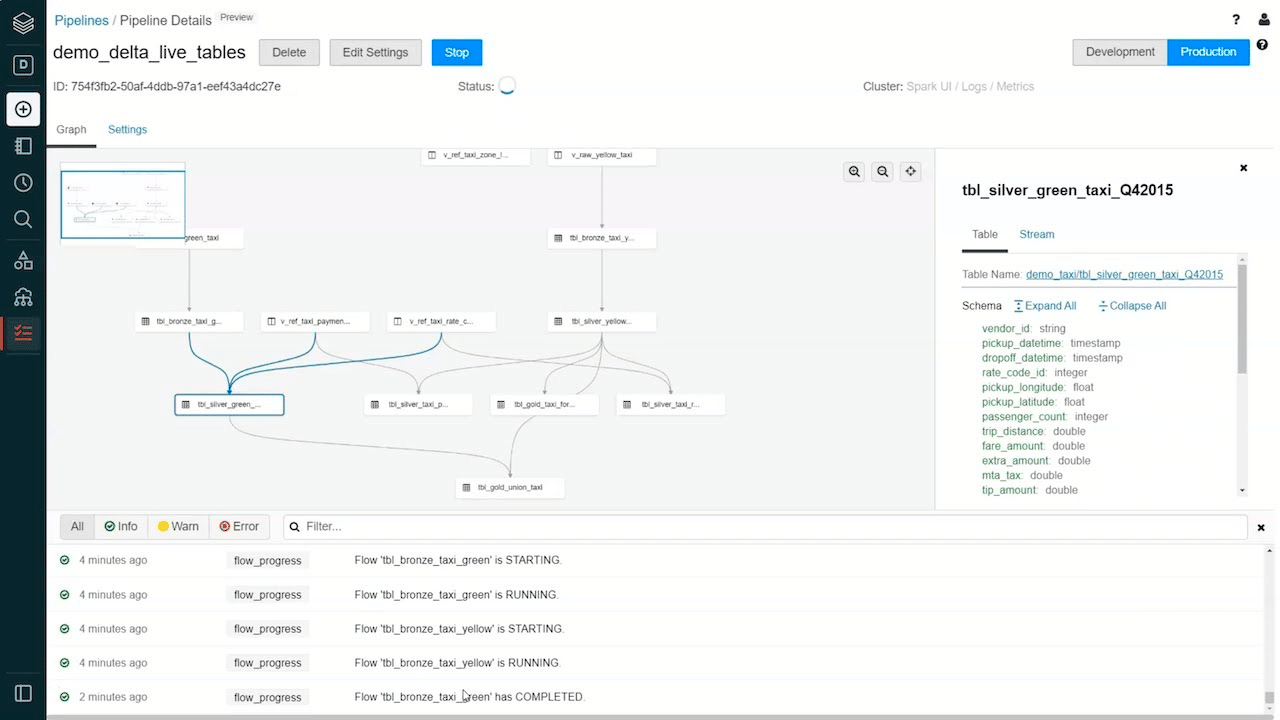Filter event log to Error entries

(239, 526)
